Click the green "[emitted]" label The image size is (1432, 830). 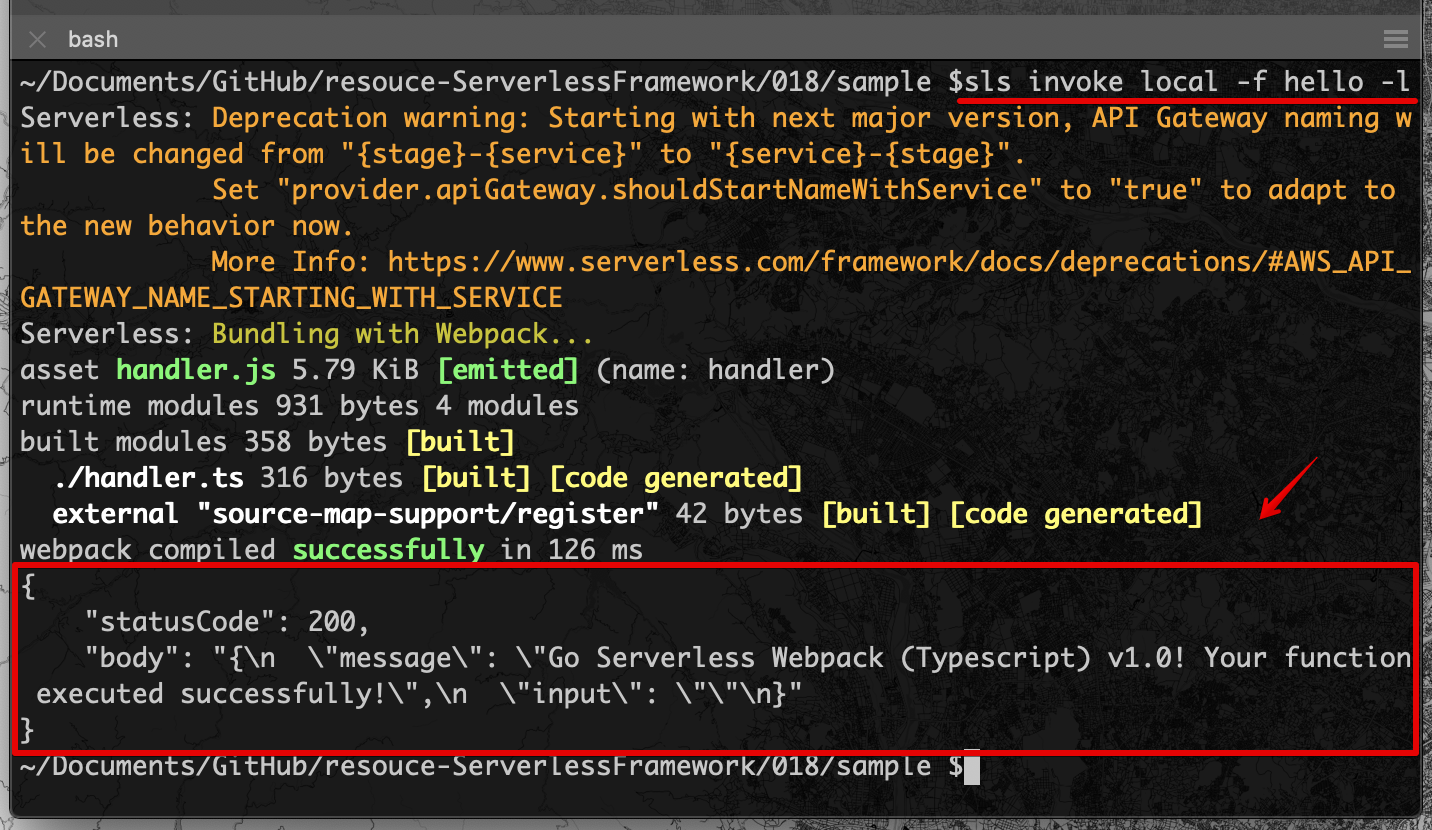[508, 370]
